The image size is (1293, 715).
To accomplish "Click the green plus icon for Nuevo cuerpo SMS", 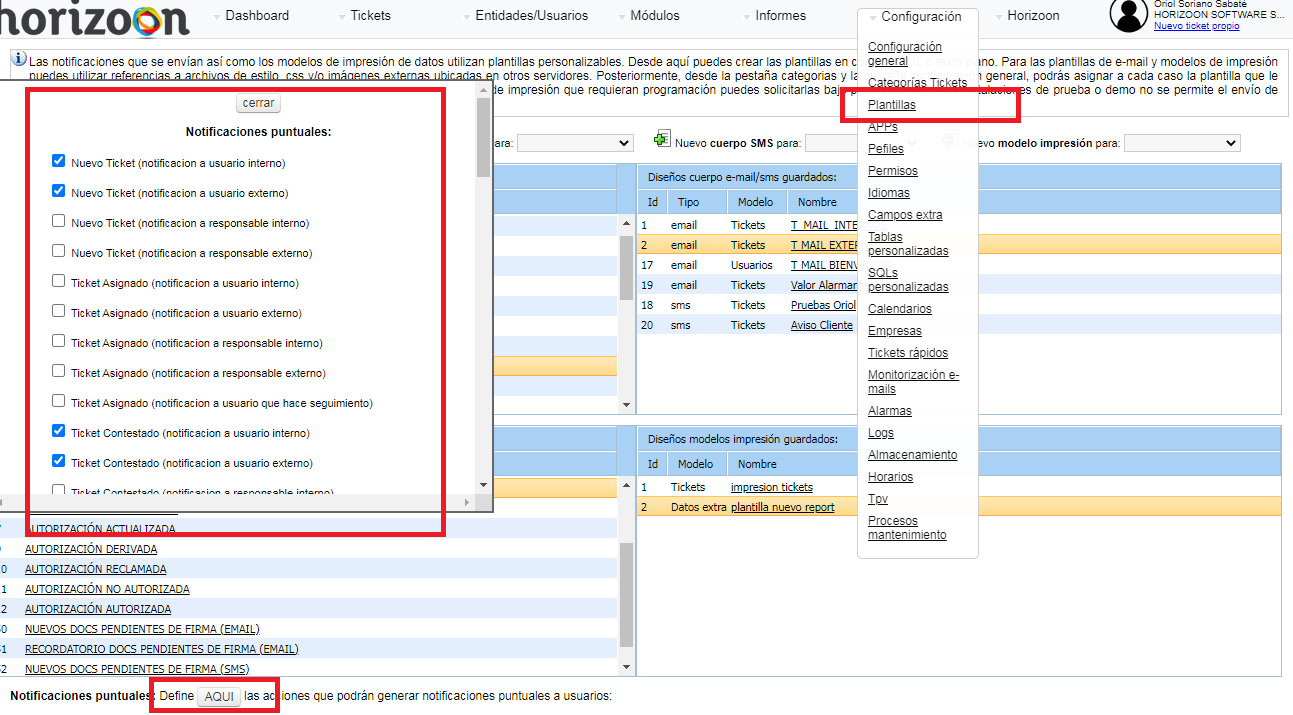I will coord(662,140).
